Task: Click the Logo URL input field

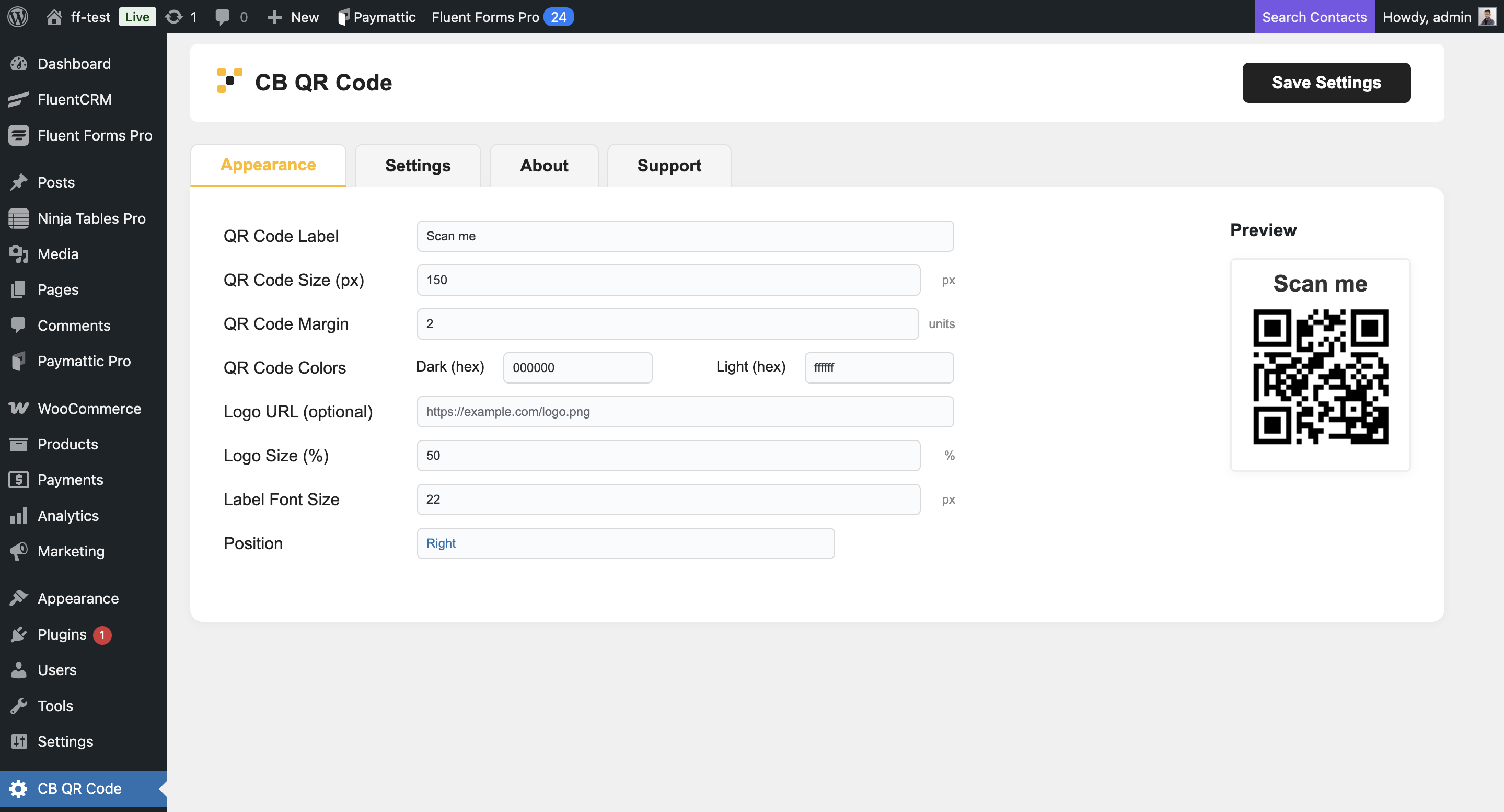Action: (x=685, y=412)
